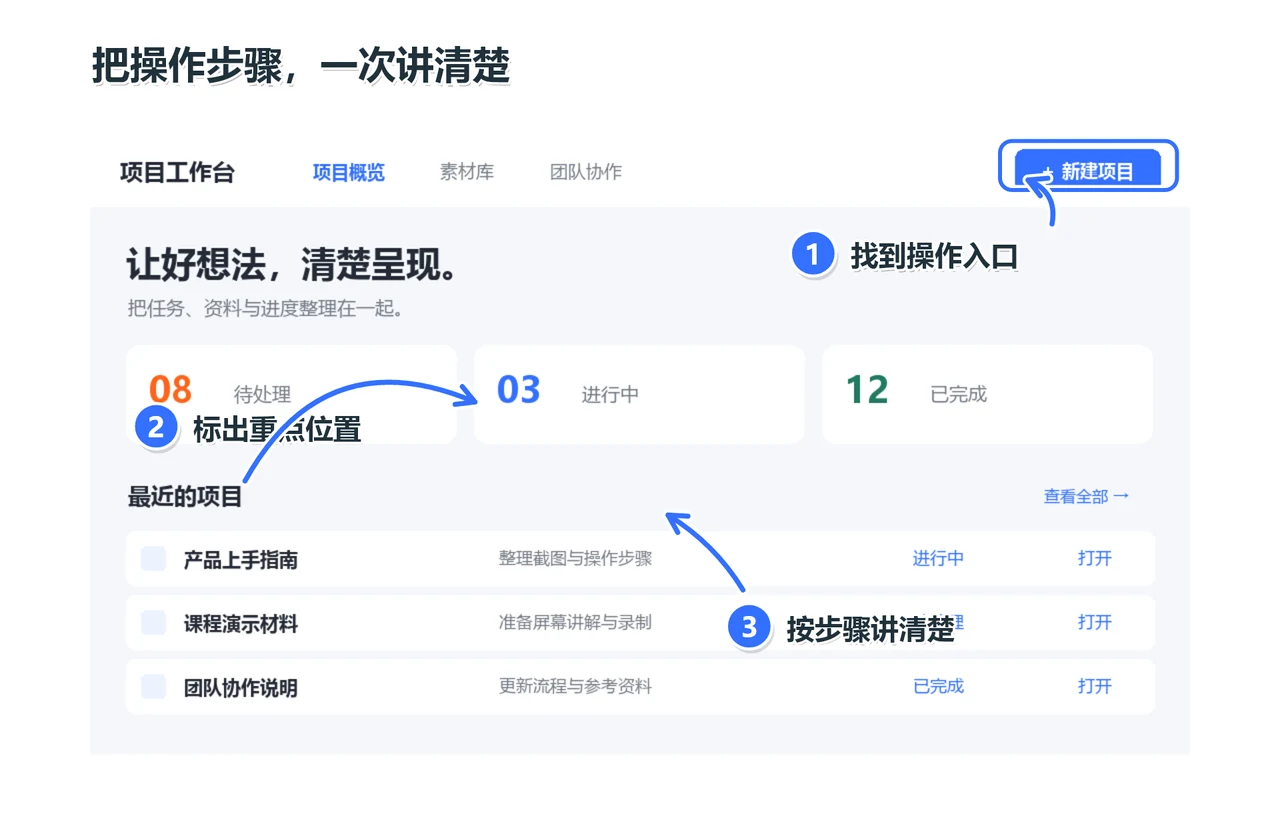The image size is (1280, 820).
Task: Click the description 准备屏幕讲解与录制
Action: click(575, 622)
